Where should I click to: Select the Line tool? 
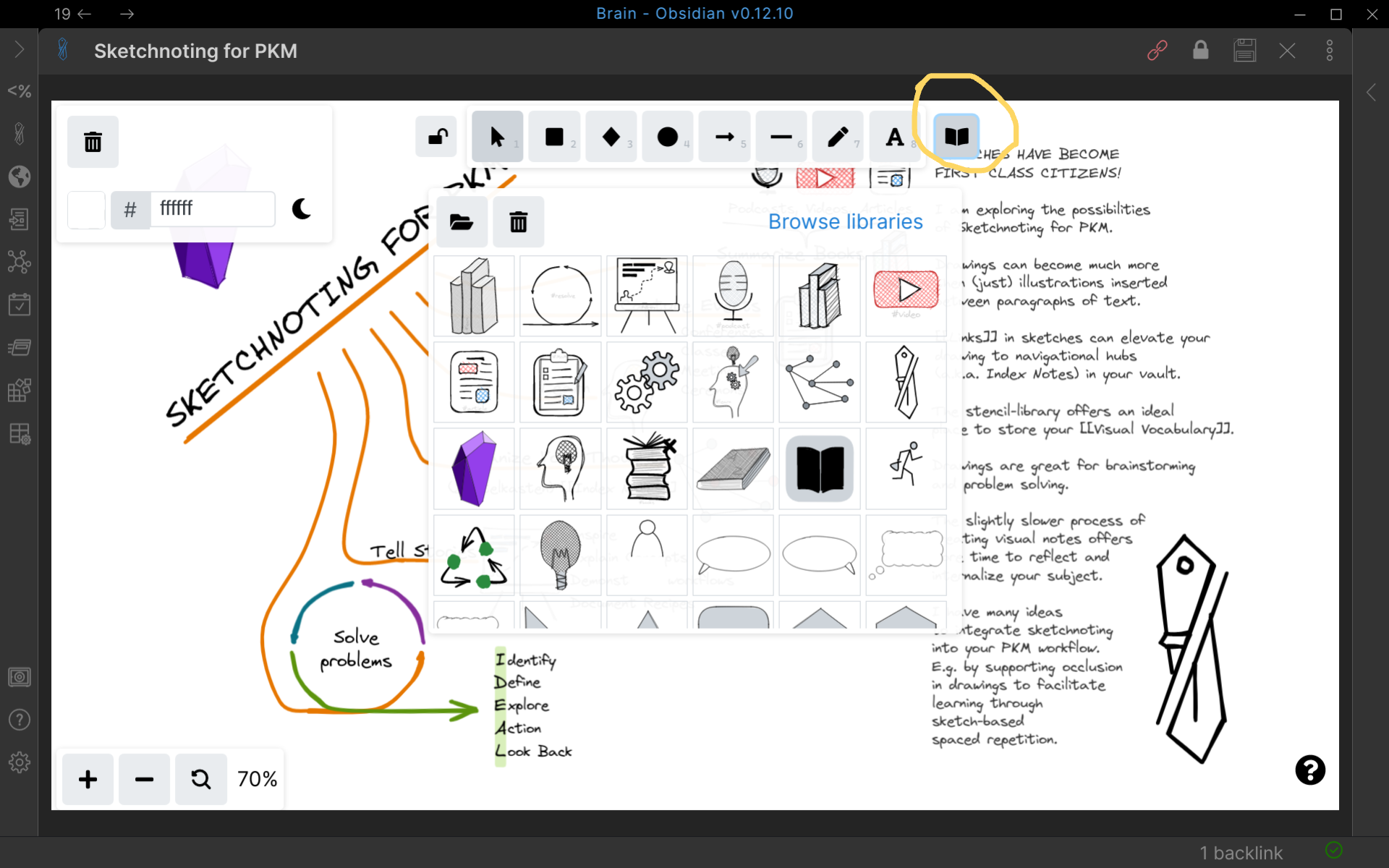pyautogui.click(x=781, y=137)
